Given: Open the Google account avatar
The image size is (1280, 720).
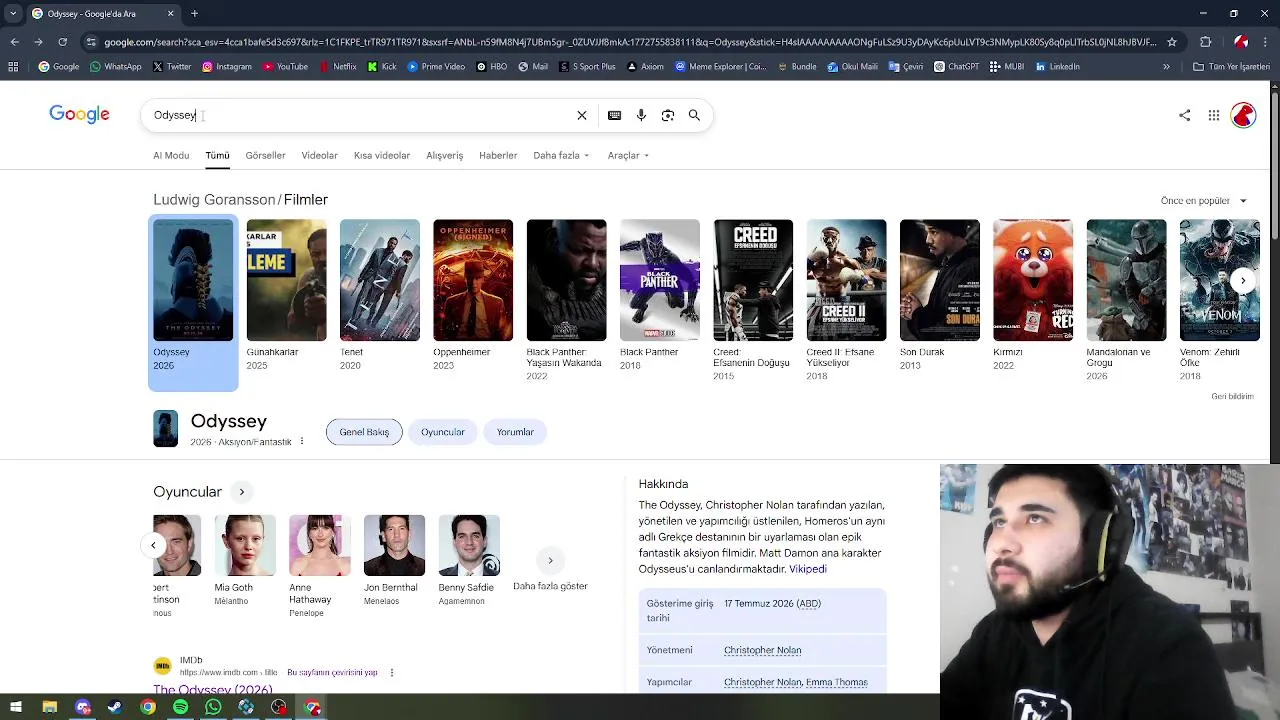Looking at the screenshot, I should click(x=1243, y=115).
